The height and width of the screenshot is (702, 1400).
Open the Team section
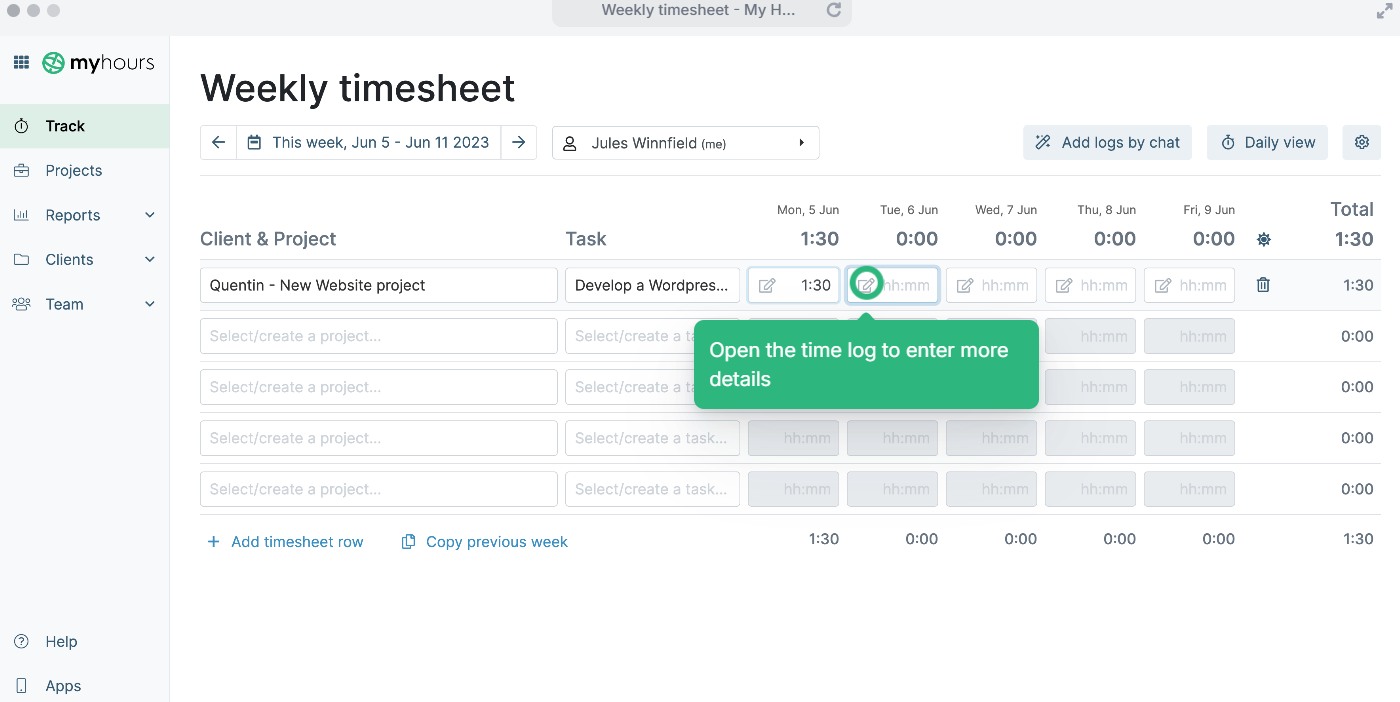click(64, 304)
